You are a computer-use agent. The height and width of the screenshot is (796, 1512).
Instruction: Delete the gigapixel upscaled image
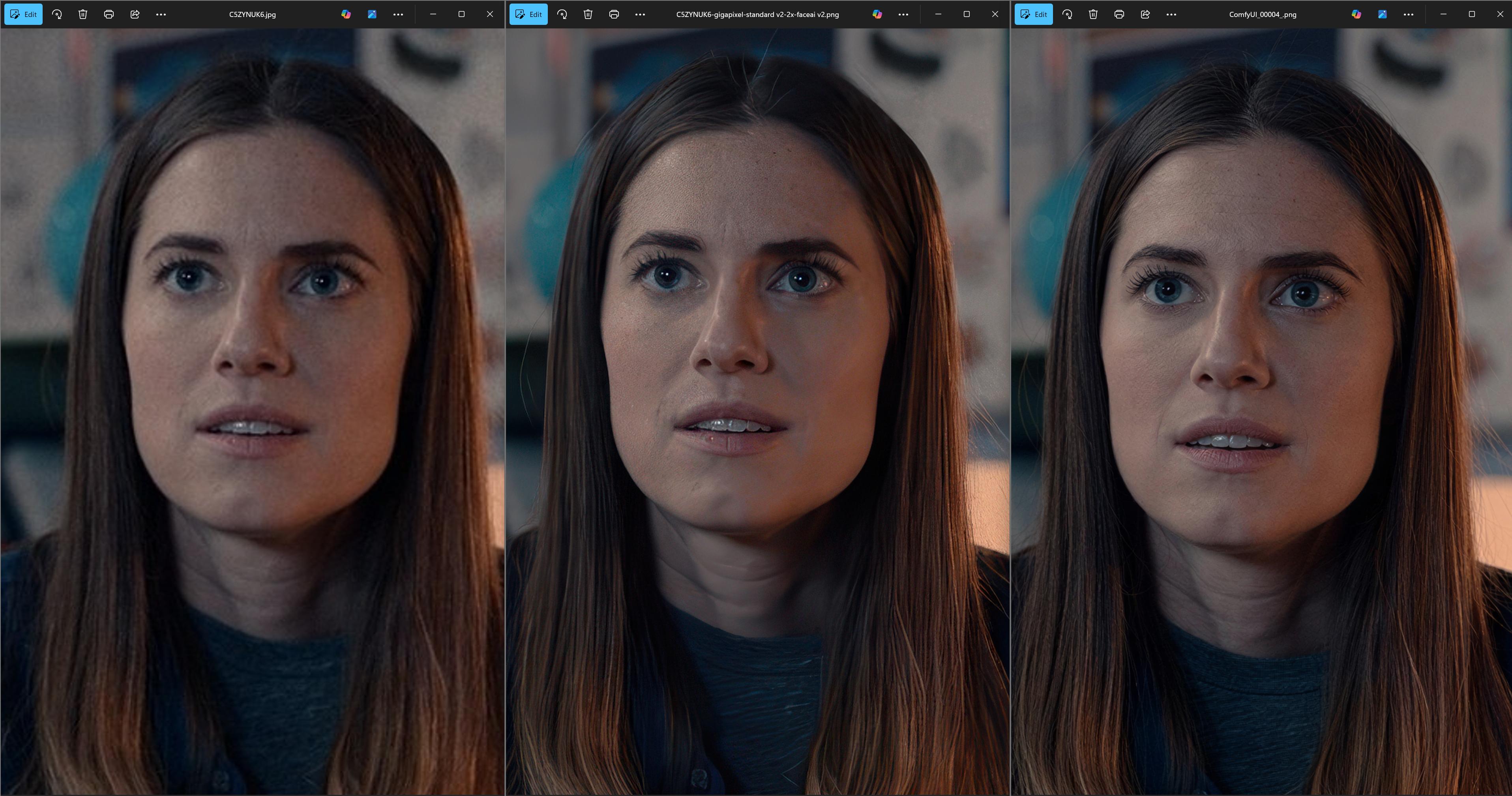click(588, 14)
